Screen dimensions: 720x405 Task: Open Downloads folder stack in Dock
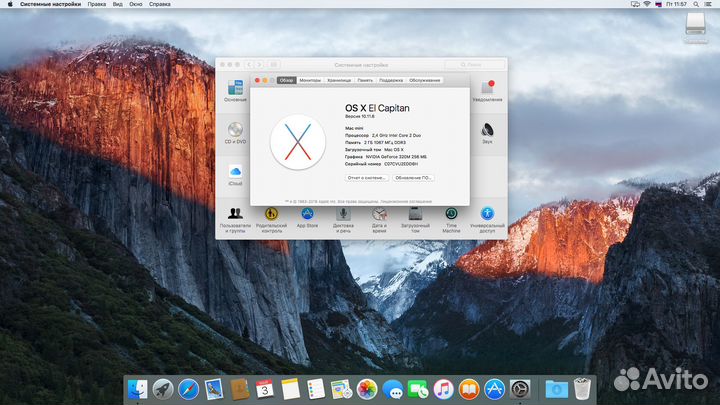pyautogui.click(x=557, y=389)
